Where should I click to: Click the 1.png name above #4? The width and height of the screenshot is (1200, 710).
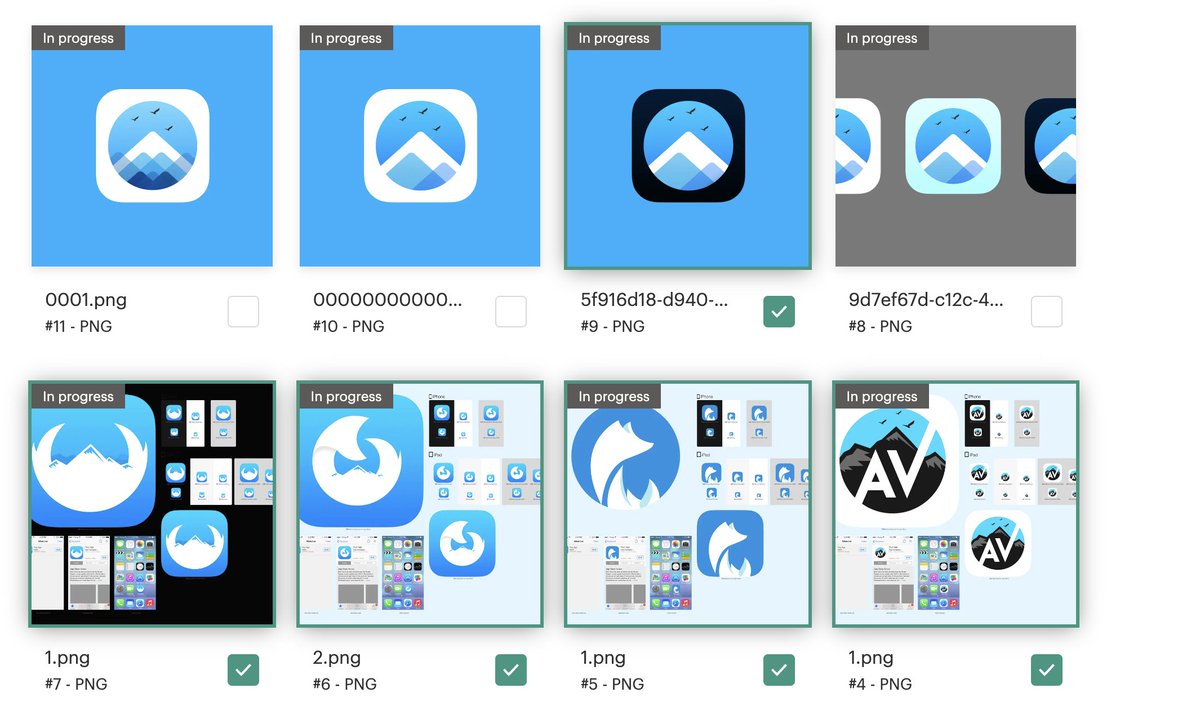(872, 658)
